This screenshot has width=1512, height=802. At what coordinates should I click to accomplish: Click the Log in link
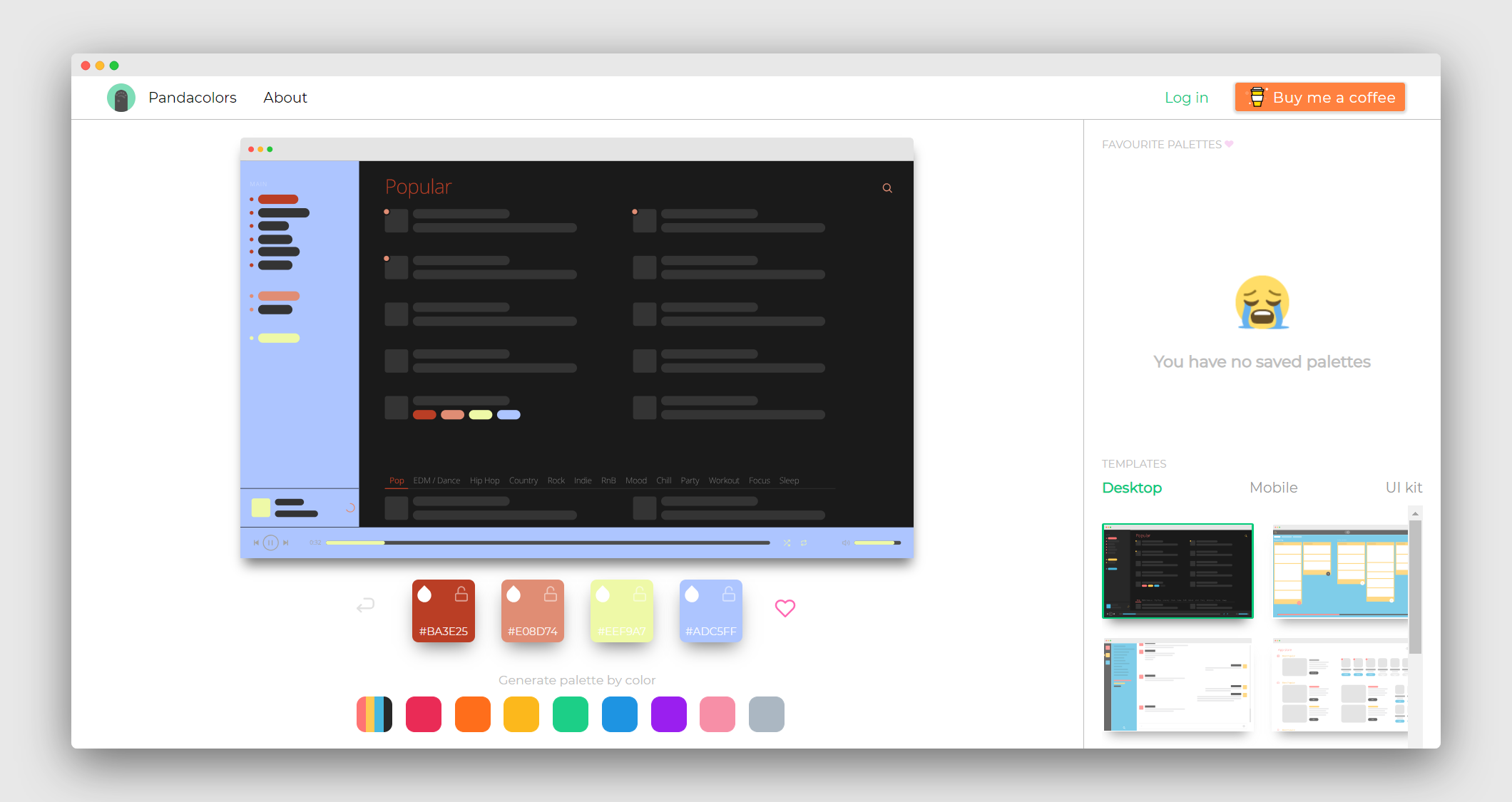(1186, 98)
